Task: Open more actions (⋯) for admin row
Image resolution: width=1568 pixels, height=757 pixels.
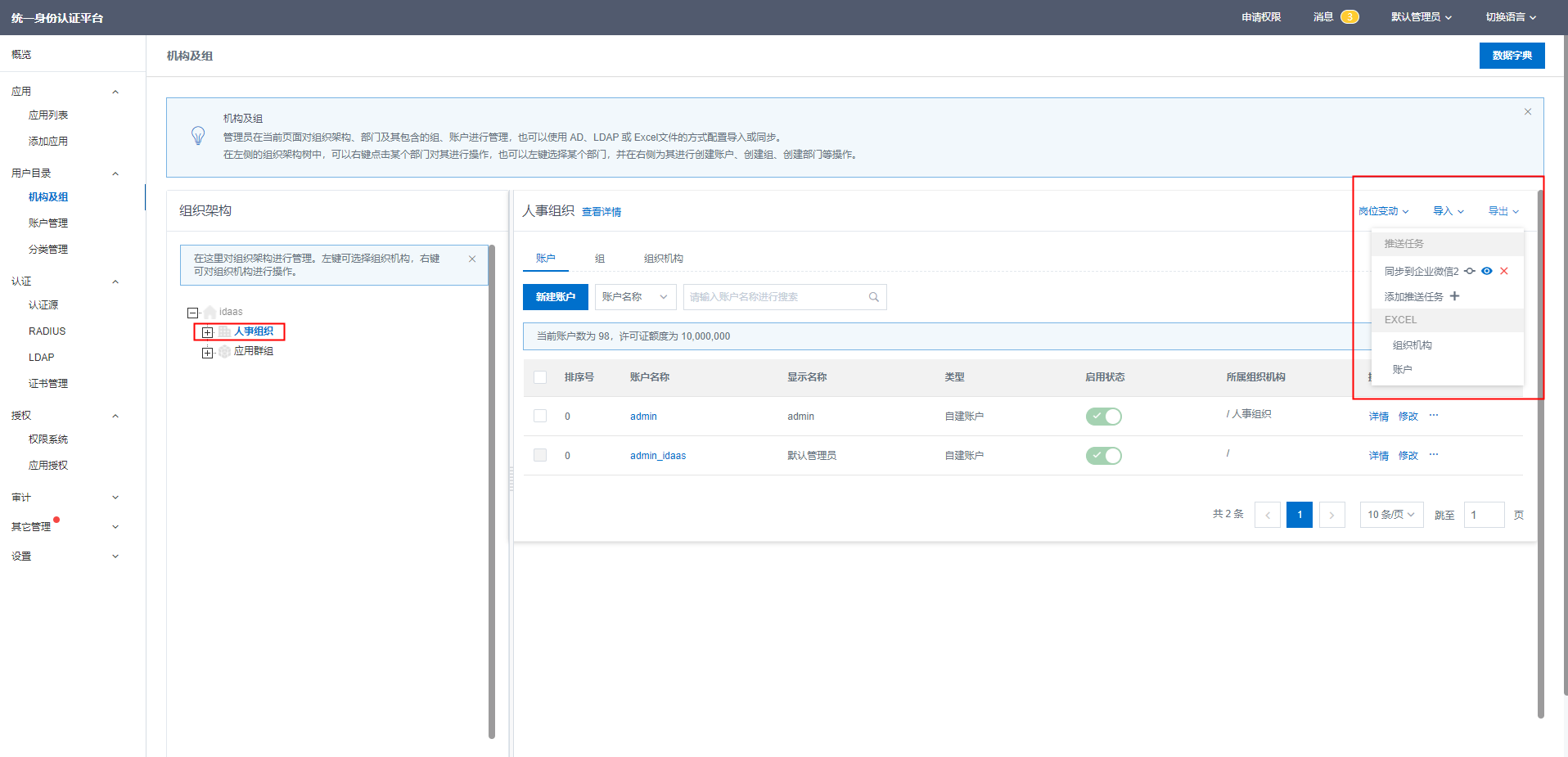Action: pyautogui.click(x=1434, y=416)
